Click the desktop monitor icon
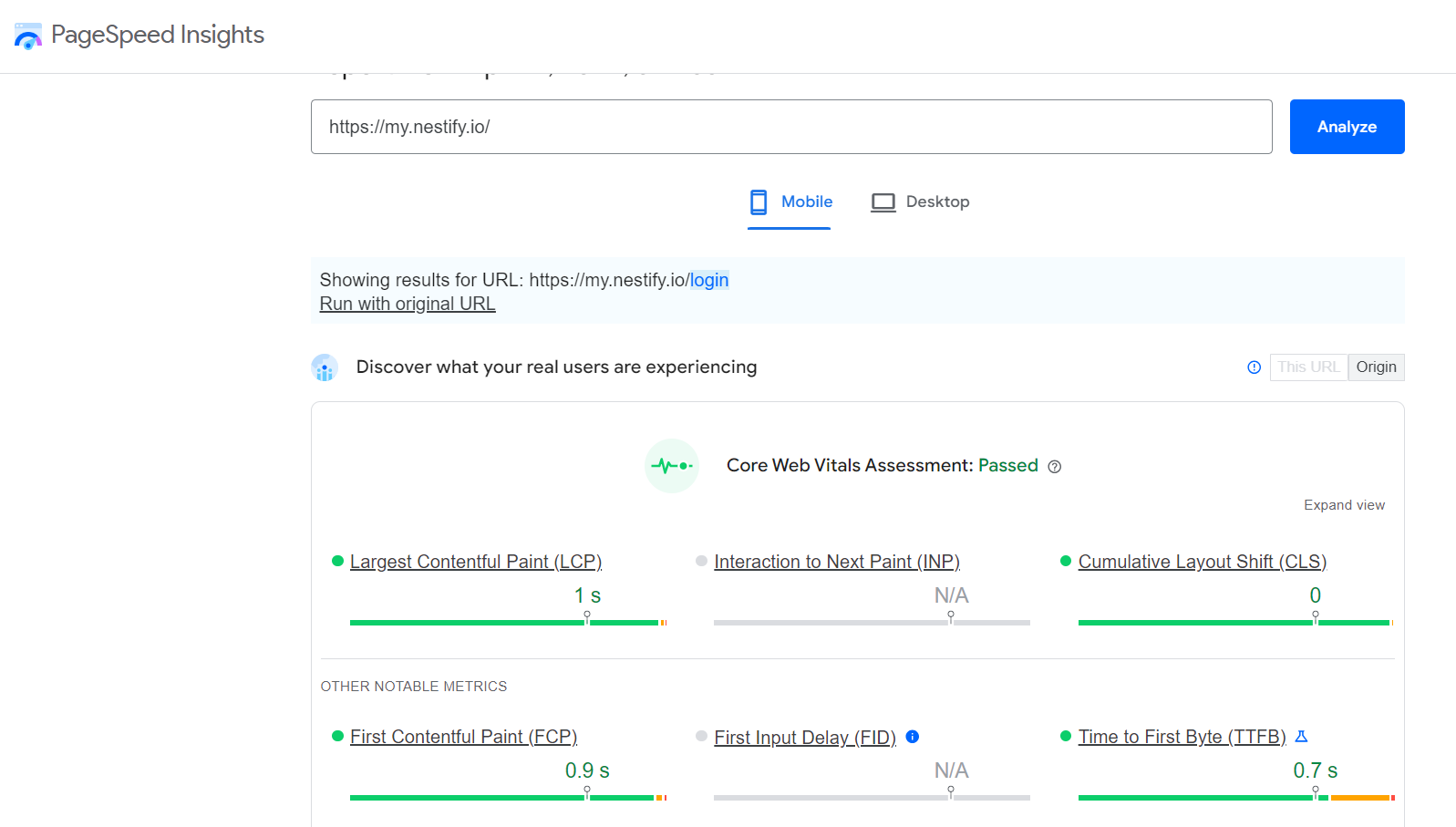Viewport: 1456px width, 827px height. pyautogui.click(x=883, y=202)
